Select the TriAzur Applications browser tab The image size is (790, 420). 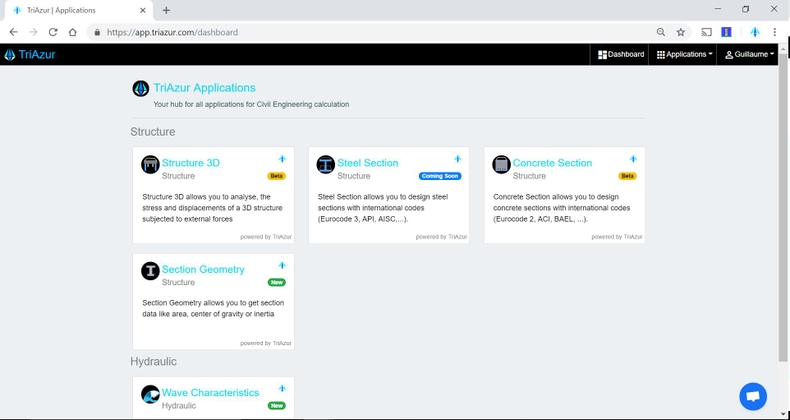point(78,11)
